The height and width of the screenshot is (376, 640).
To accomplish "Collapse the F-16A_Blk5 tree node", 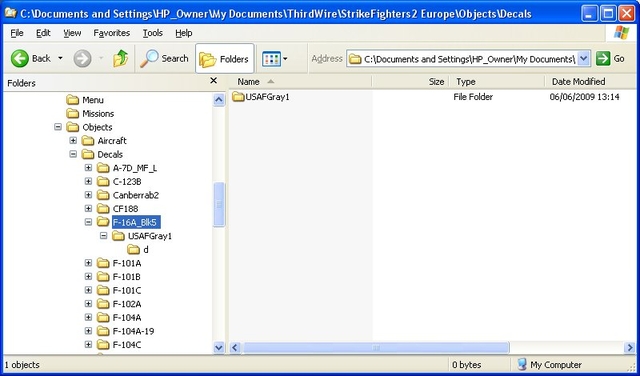I will click(x=88, y=222).
